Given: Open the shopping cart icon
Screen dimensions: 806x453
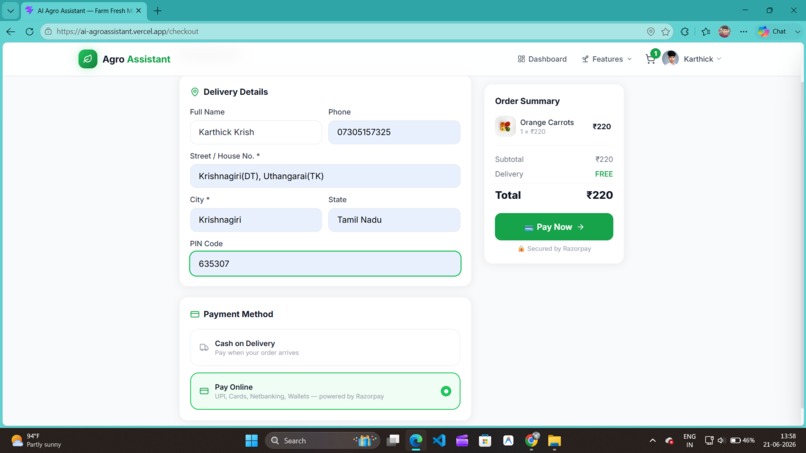Looking at the screenshot, I should (x=650, y=59).
